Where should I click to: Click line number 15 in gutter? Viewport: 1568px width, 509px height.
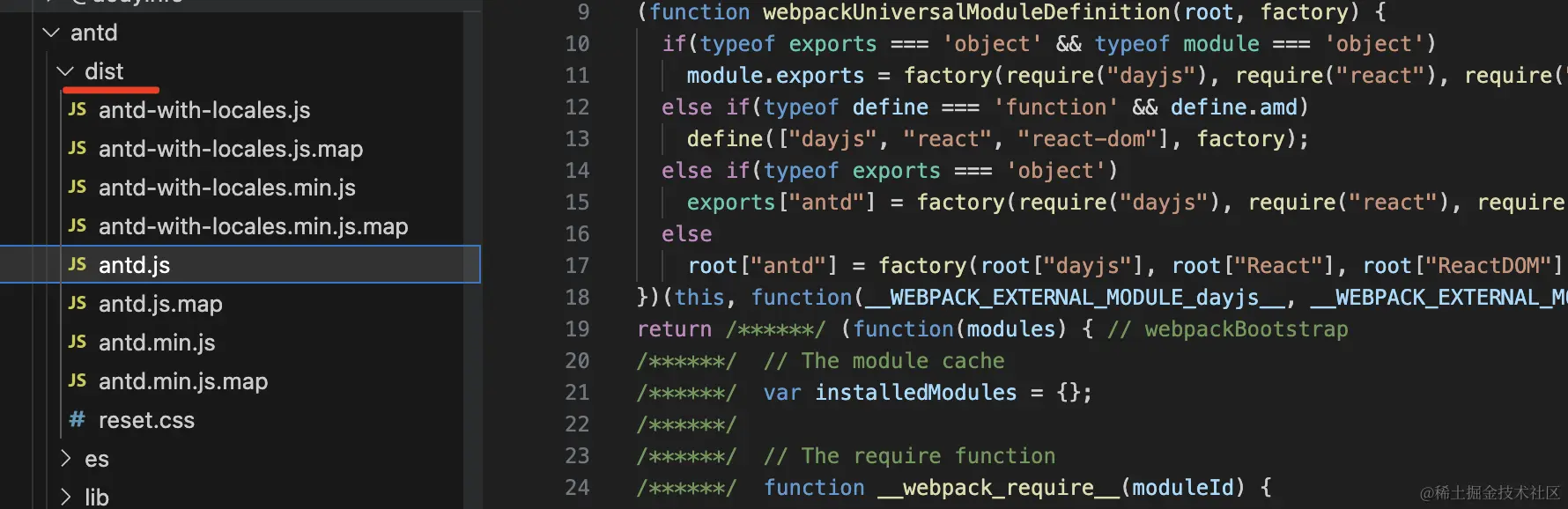[577, 203]
